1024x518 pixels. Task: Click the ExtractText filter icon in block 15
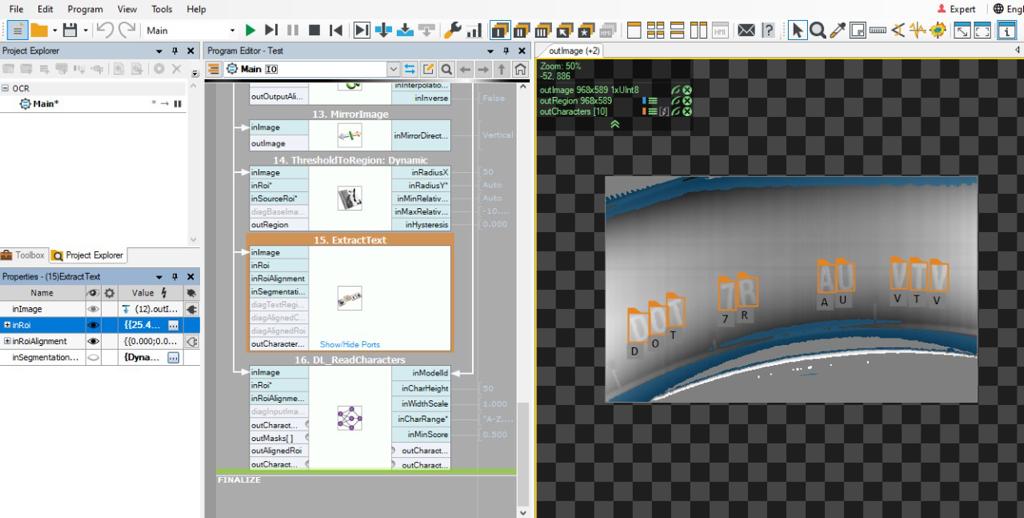[x=349, y=297]
